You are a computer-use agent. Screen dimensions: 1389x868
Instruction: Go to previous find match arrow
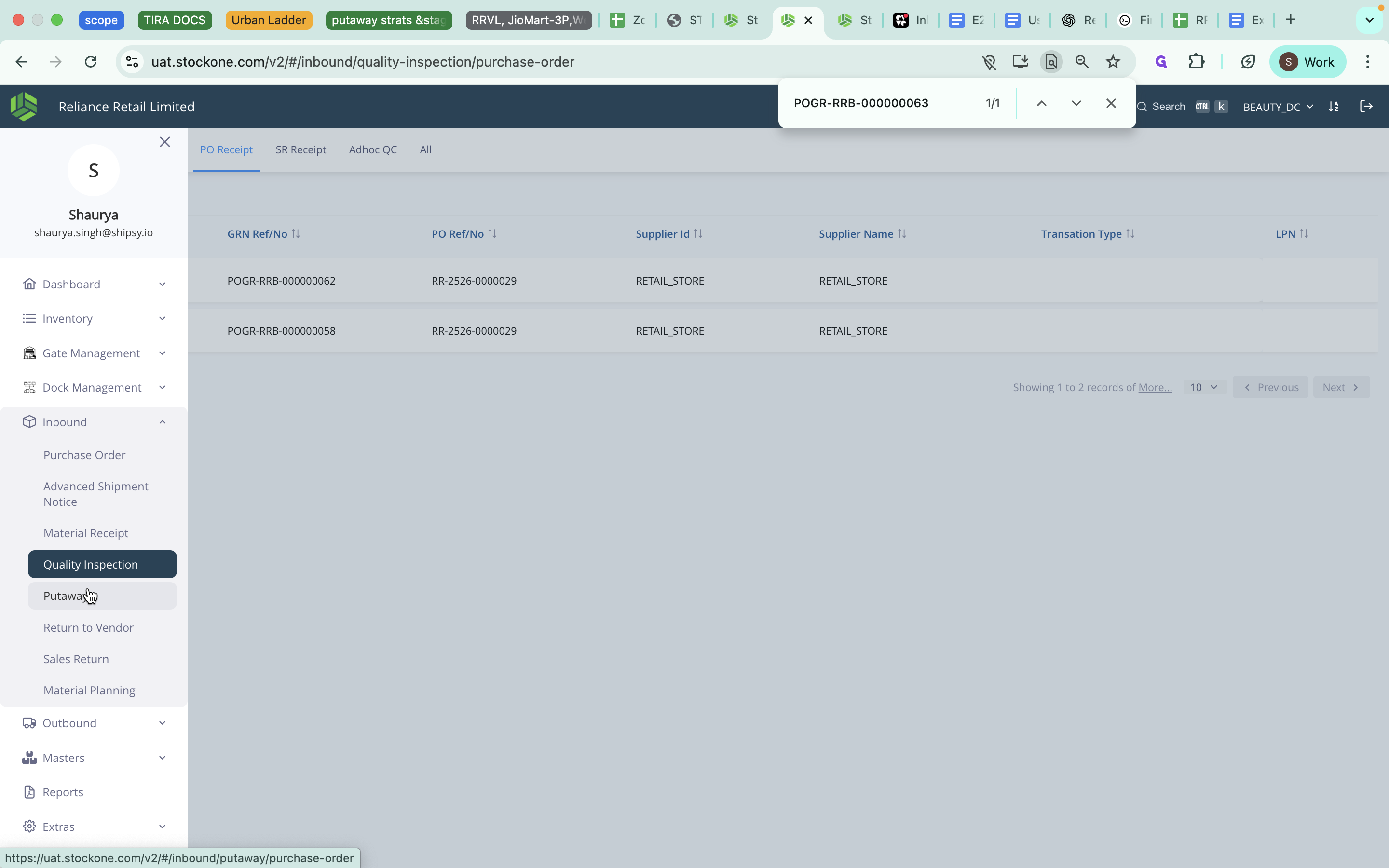coord(1041,103)
